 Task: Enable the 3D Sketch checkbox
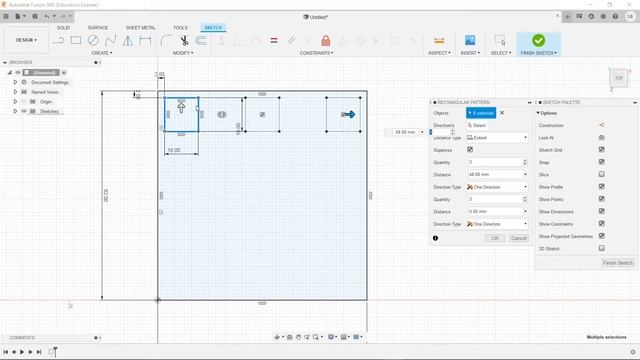click(x=602, y=248)
